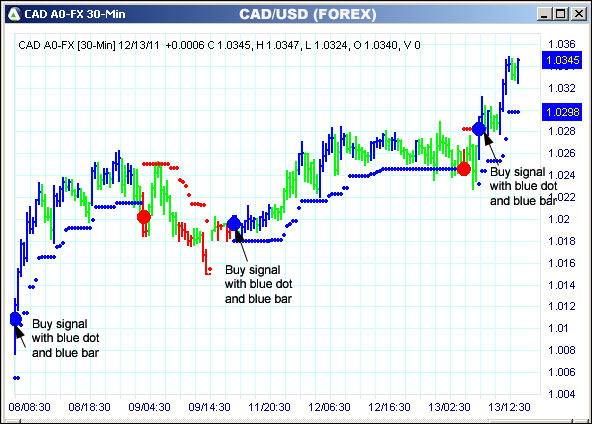This screenshot has height=424, width=592.
Task: Click the large blue buy dot near 1.028
Action: pyautogui.click(x=479, y=129)
